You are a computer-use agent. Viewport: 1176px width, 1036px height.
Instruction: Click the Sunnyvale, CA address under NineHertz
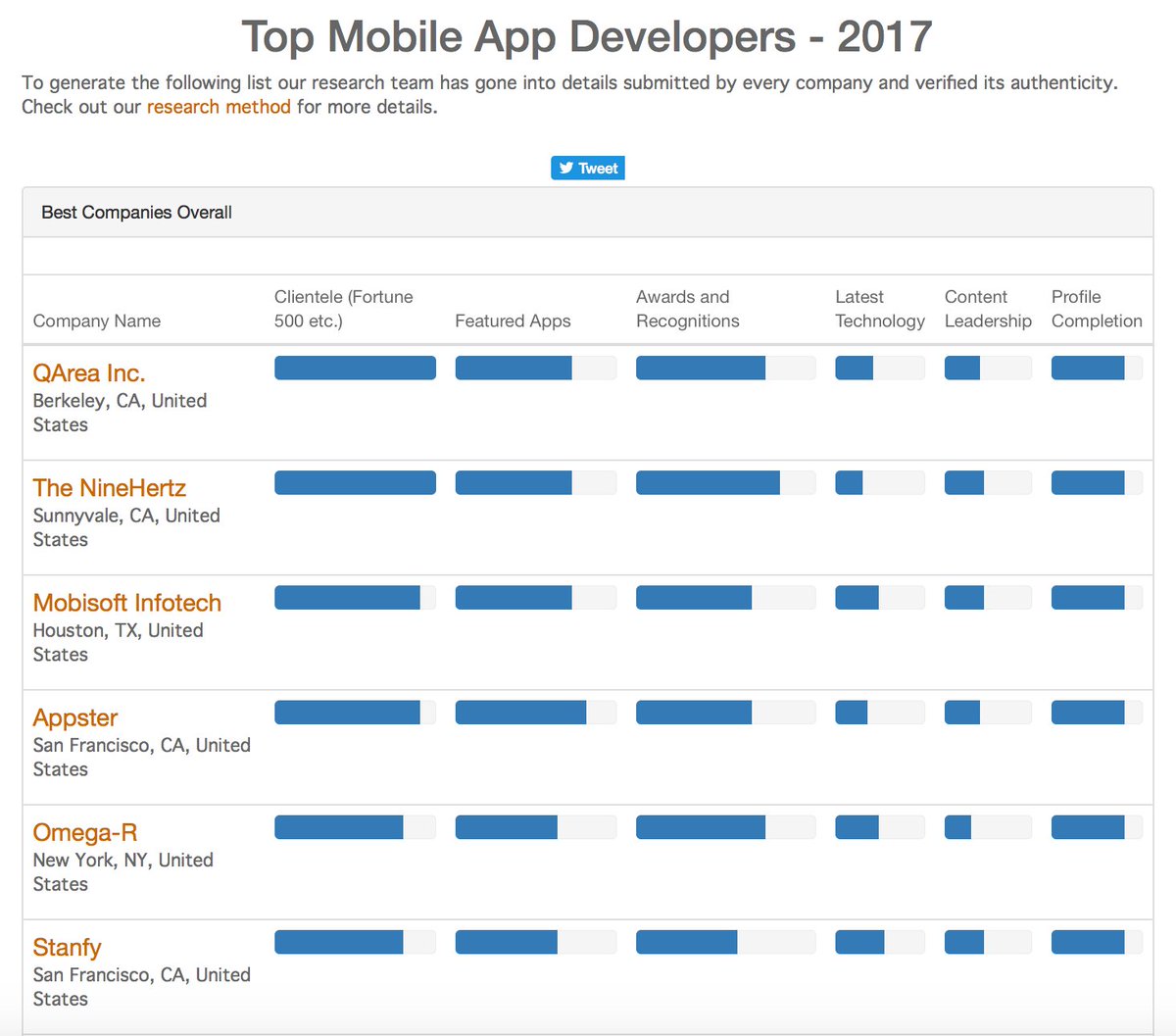point(126,527)
